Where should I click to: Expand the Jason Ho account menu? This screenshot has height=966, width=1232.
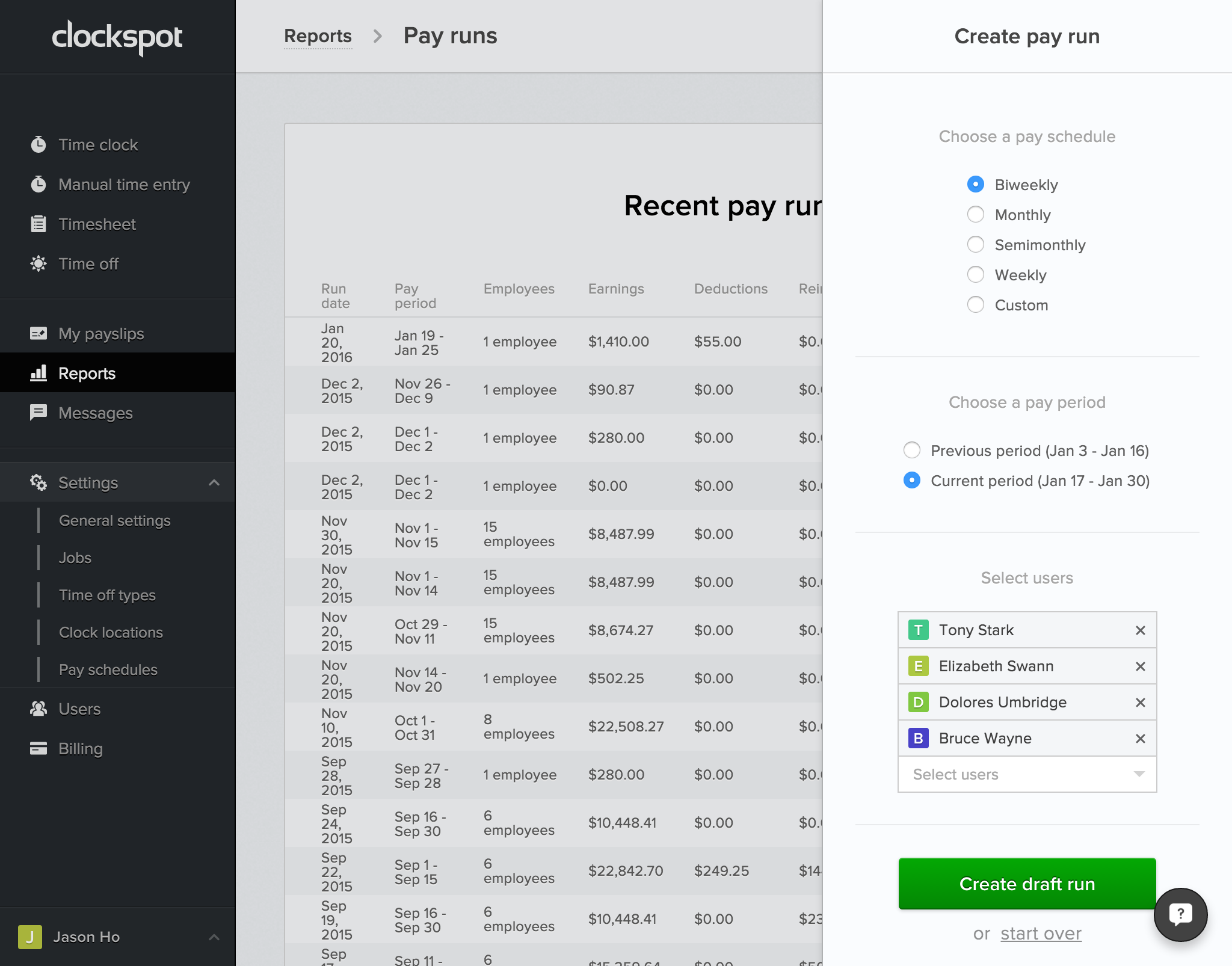click(214, 937)
